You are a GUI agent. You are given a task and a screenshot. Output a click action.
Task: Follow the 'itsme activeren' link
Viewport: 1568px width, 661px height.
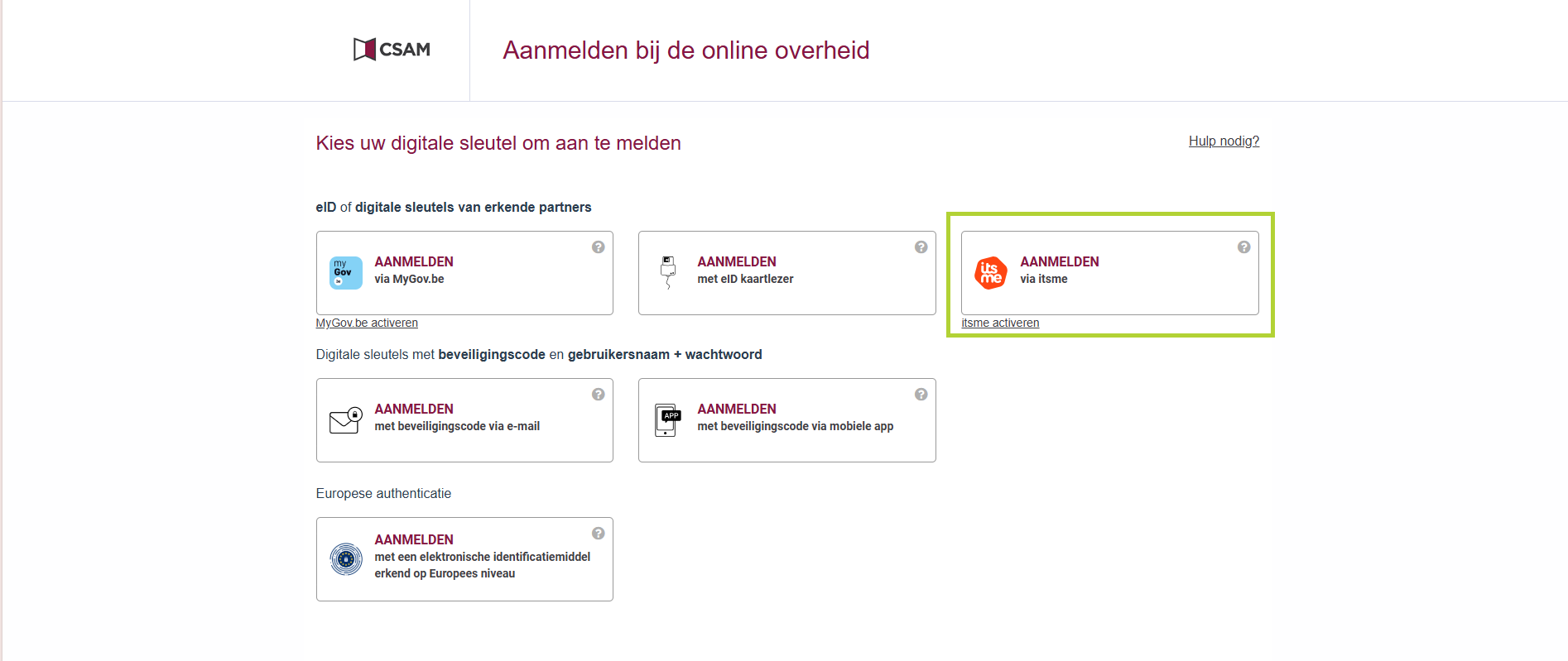1000,323
